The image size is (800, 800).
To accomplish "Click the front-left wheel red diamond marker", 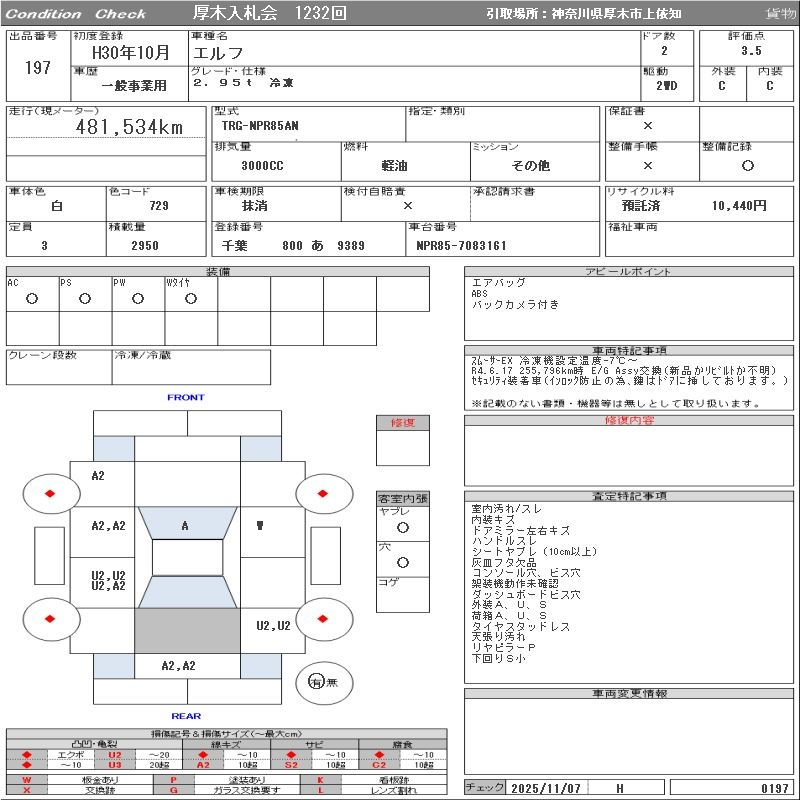I will (49, 493).
